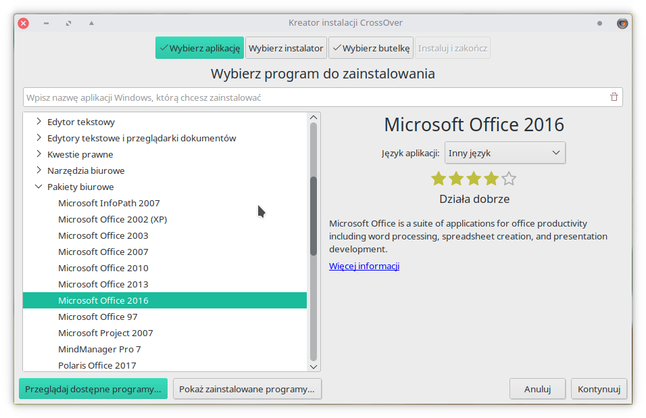646x418 pixels.
Task: Select Microsoft Office 2013
Action: click(x=165, y=284)
